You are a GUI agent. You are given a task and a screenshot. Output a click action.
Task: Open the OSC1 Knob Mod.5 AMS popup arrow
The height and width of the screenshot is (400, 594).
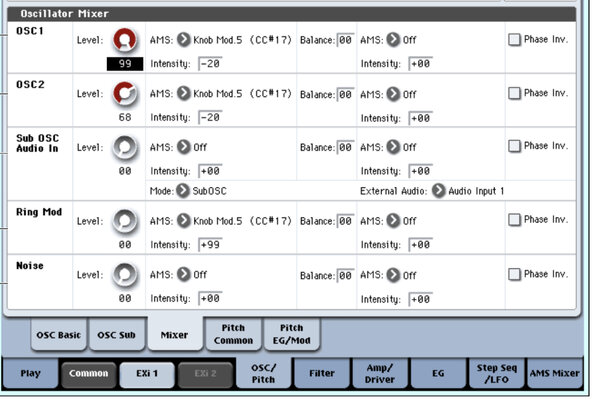click(x=184, y=39)
